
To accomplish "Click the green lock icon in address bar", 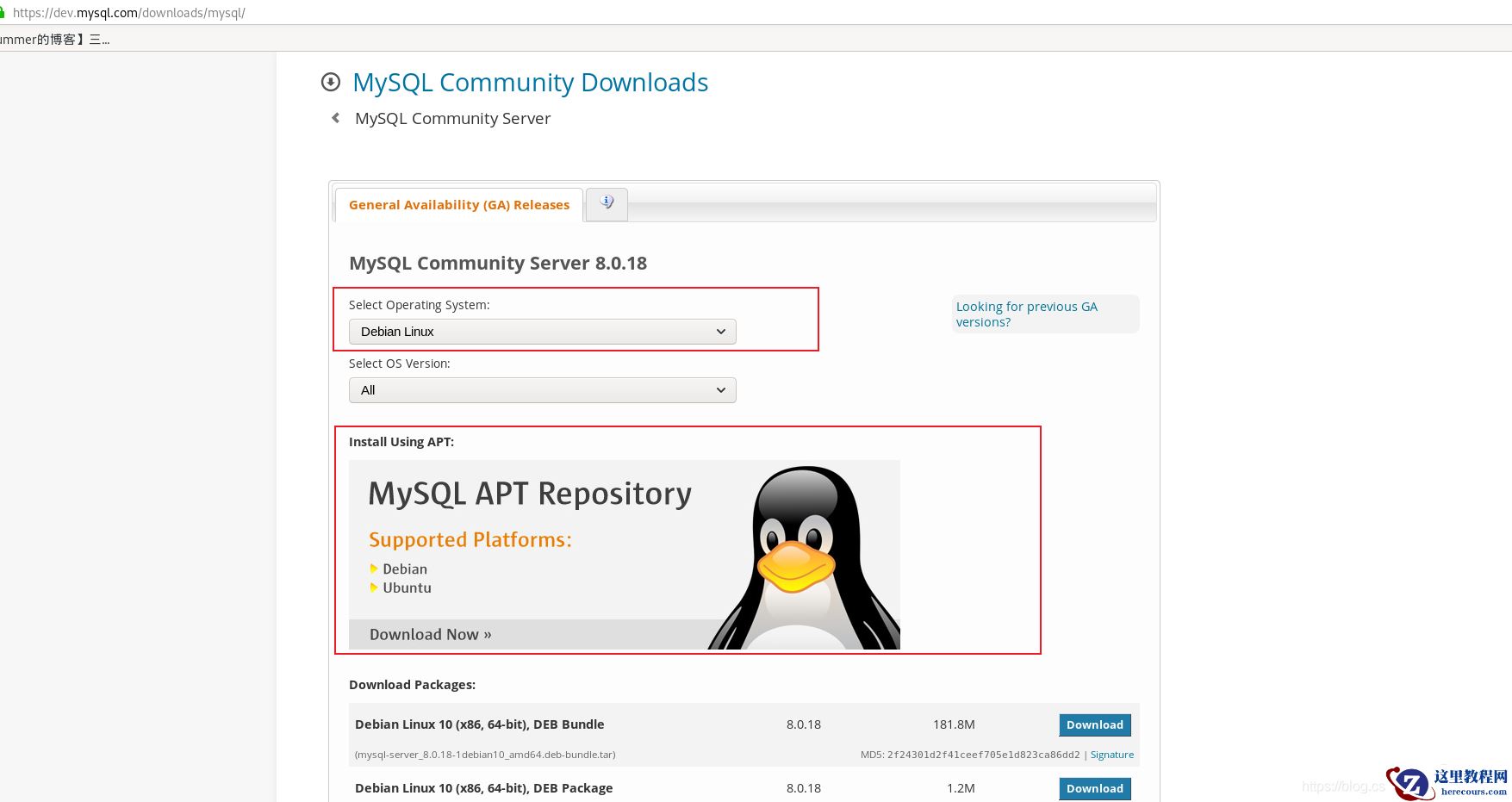I will pos(3,12).
